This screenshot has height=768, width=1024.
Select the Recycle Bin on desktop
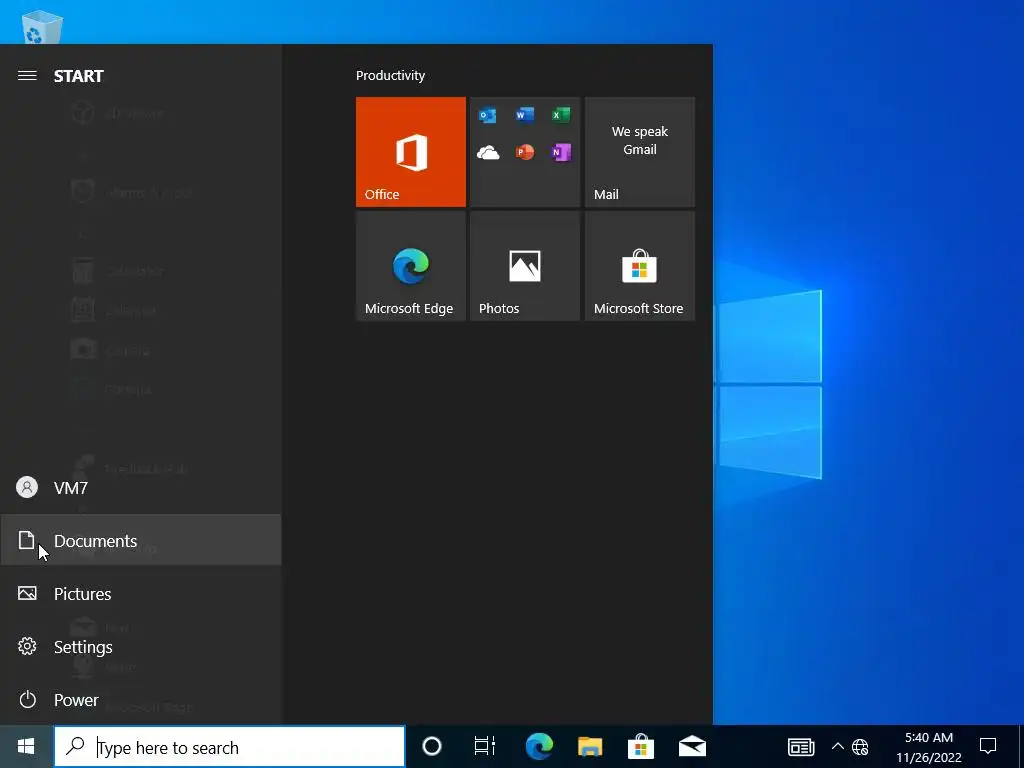click(42, 25)
